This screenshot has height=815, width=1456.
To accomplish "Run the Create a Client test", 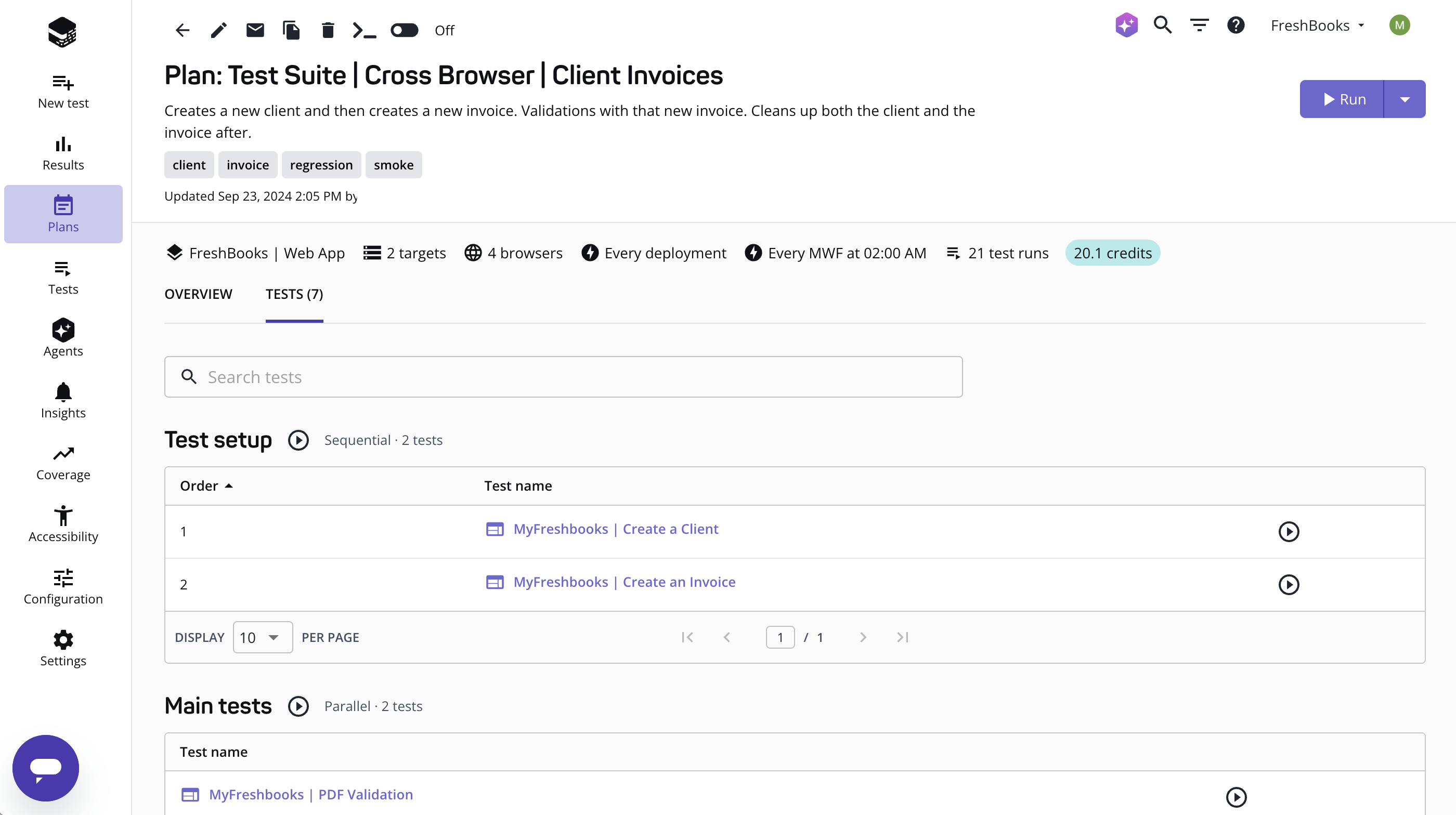I will point(1289,532).
